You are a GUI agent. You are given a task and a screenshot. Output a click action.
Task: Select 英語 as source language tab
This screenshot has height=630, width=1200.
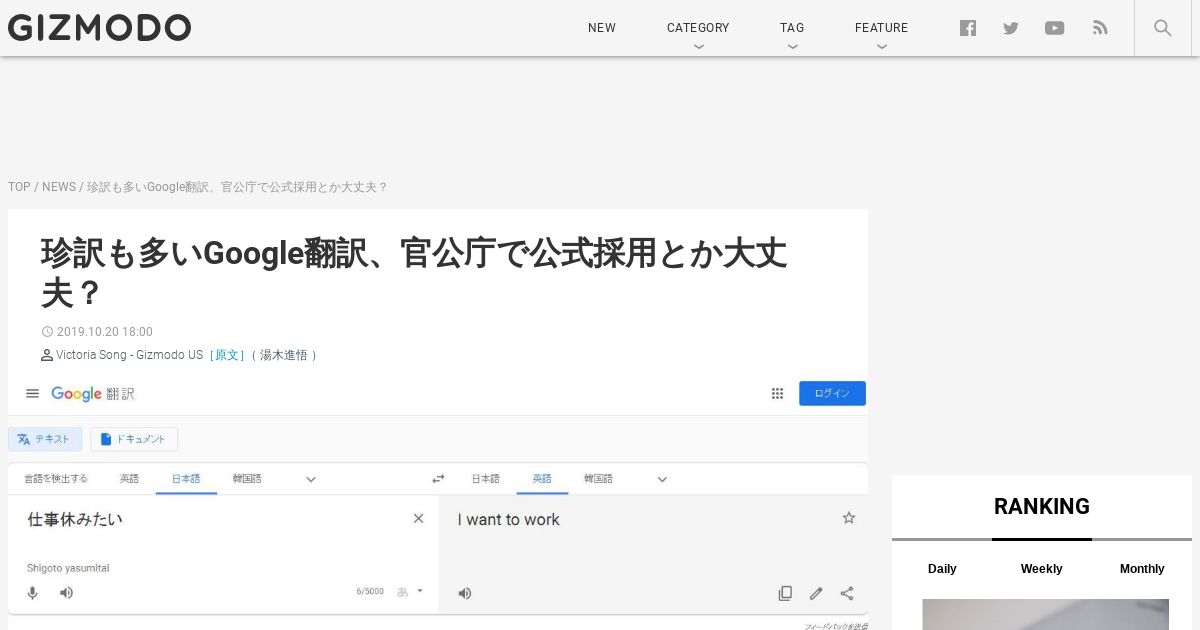[130, 479]
